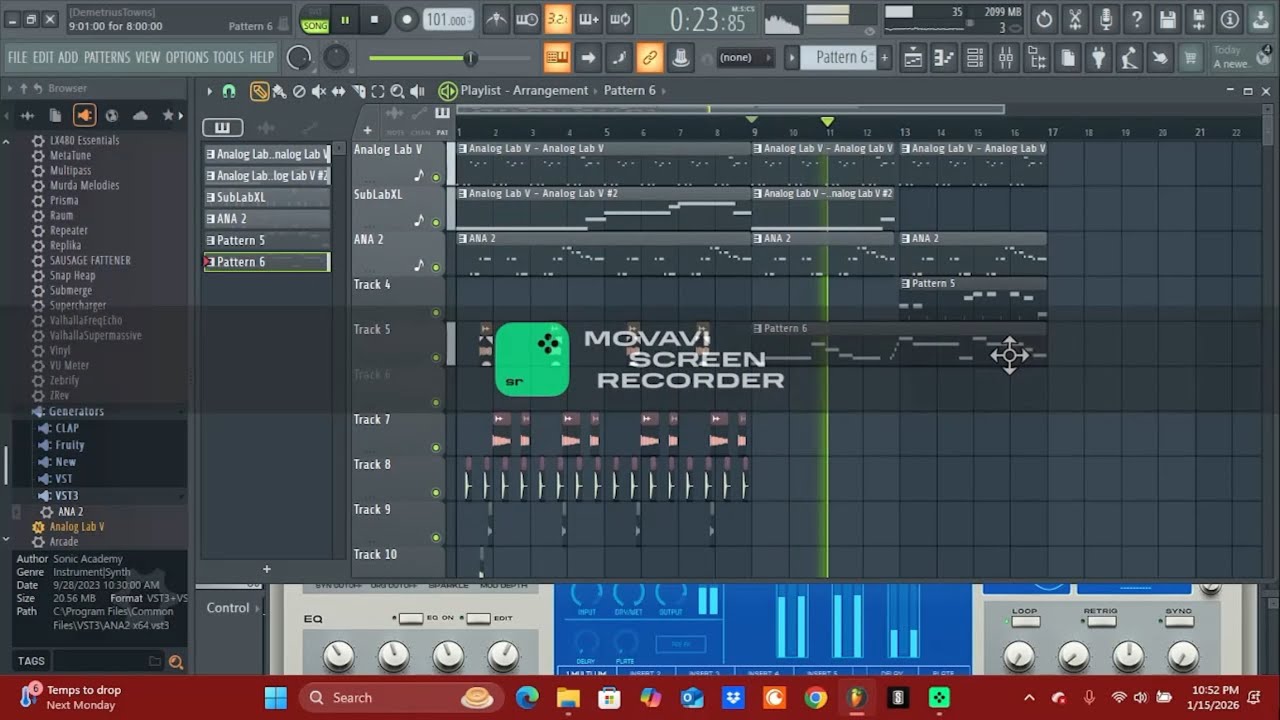Mute the Analog Lab V track
Viewport: 1280px width, 720px height.
click(436, 177)
